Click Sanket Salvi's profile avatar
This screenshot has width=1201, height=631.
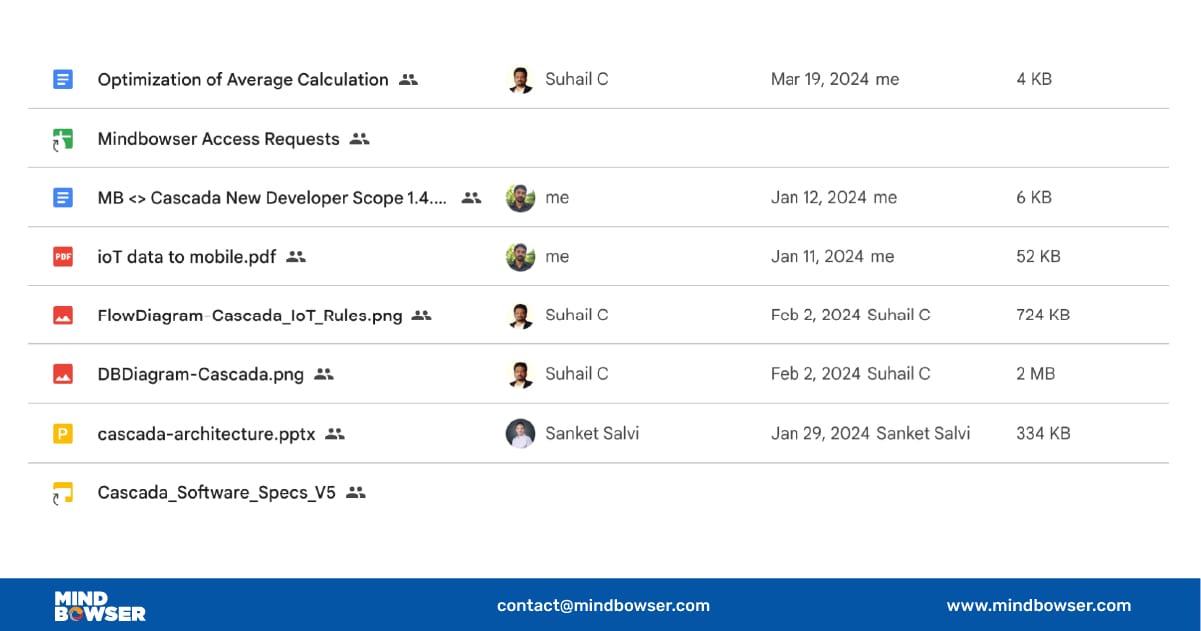(520, 434)
